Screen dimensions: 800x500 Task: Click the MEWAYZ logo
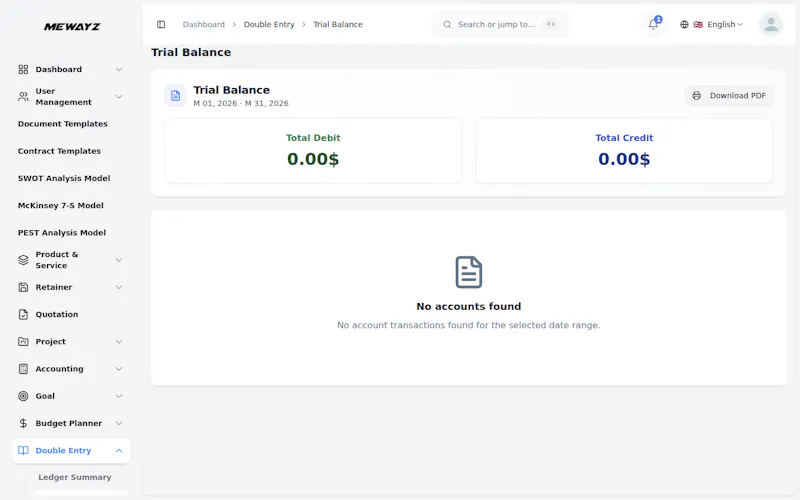72,27
